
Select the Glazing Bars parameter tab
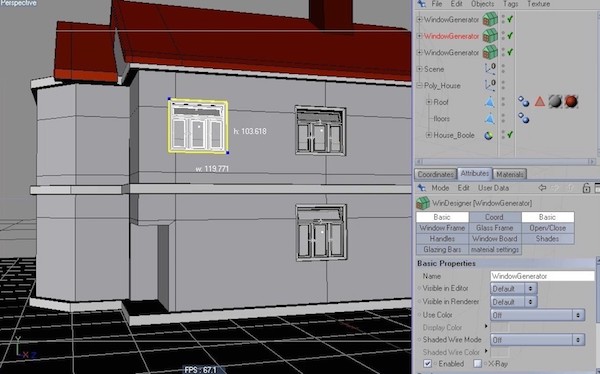click(x=442, y=249)
